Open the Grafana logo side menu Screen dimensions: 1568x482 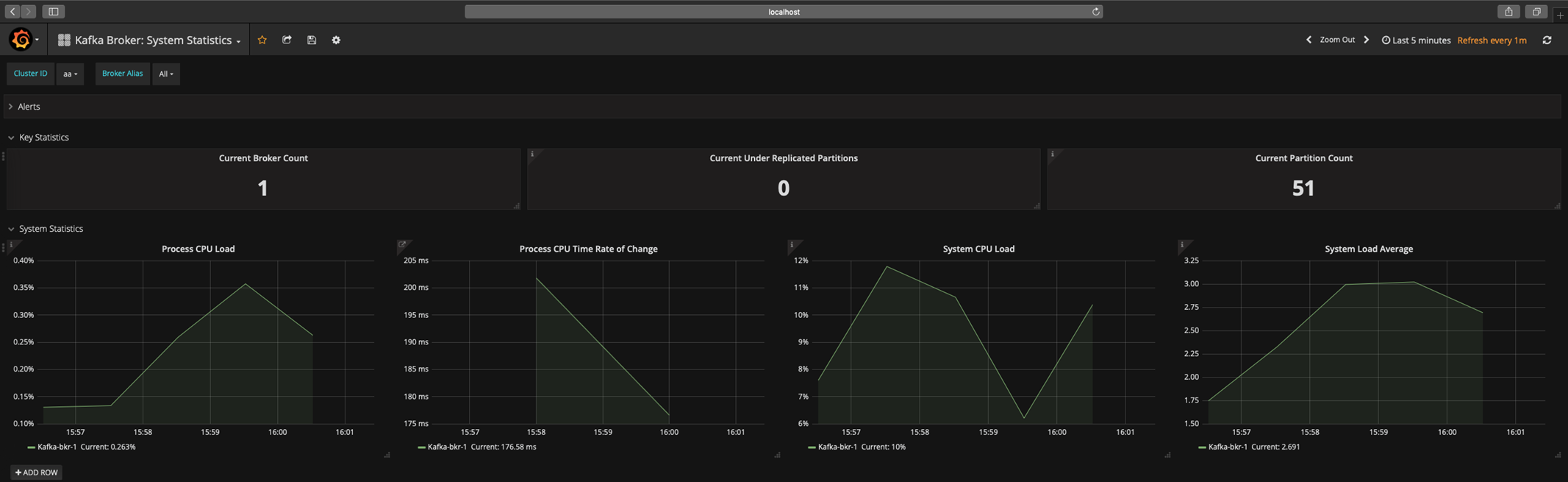click(x=21, y=40)
